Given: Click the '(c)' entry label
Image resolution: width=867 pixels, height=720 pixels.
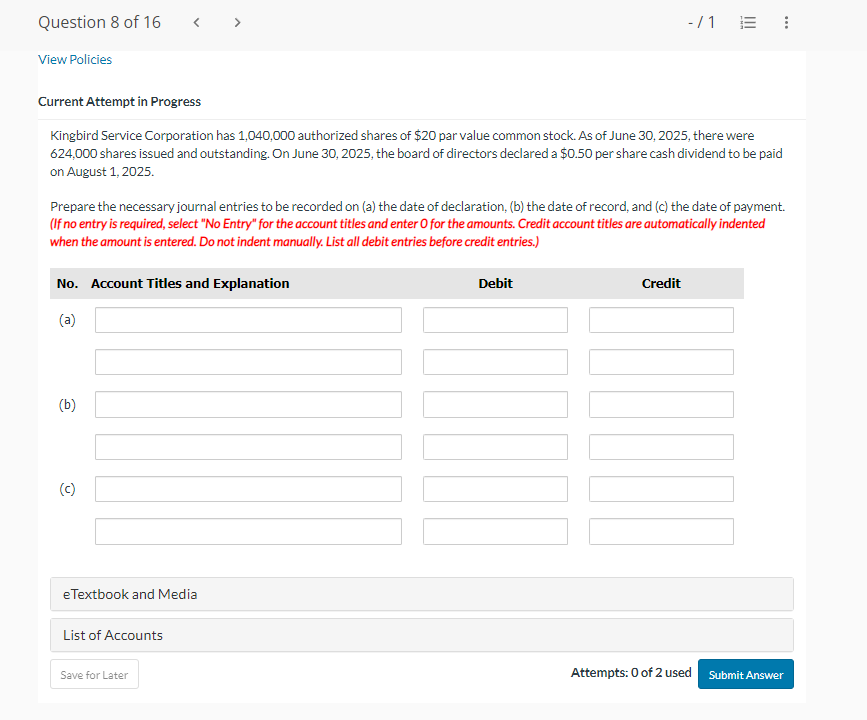Looking at the screenshot, I should [67, 489].
